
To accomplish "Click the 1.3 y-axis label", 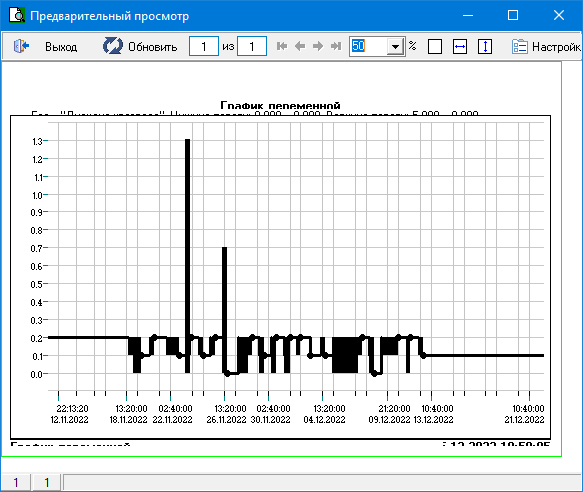I will click(37, 141).
